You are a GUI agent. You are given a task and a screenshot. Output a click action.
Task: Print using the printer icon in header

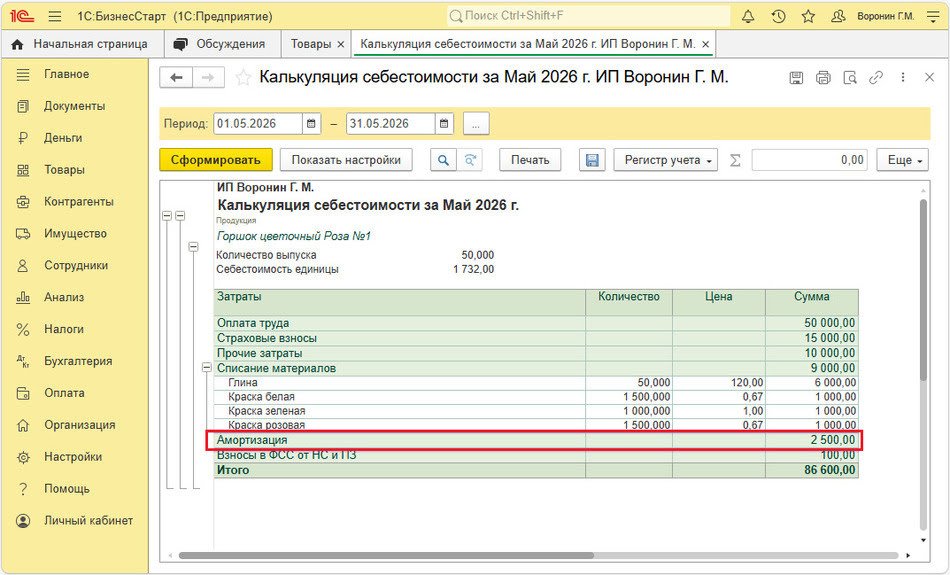823,78
